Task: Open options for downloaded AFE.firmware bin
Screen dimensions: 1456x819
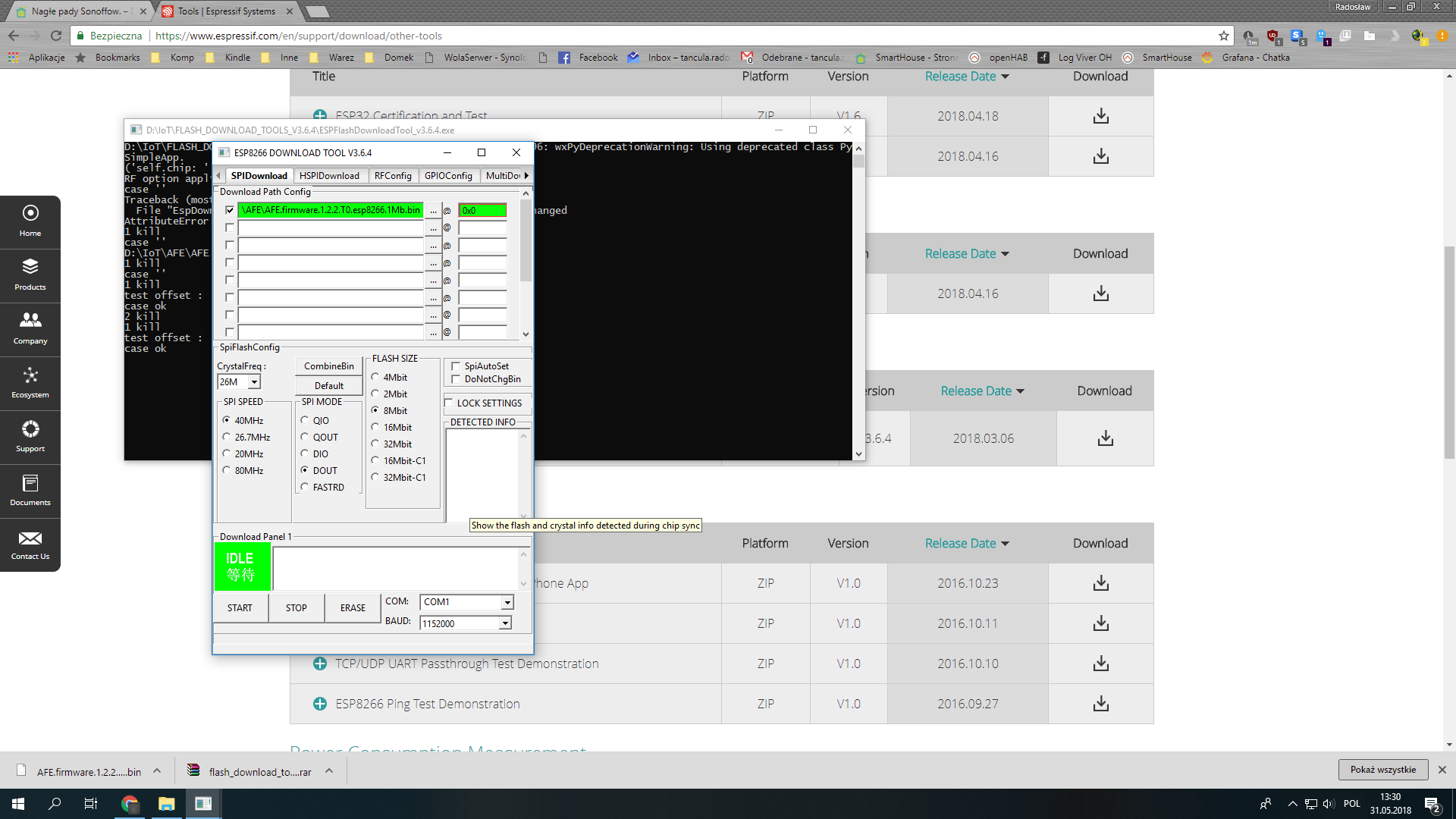Action: (157, 771)
